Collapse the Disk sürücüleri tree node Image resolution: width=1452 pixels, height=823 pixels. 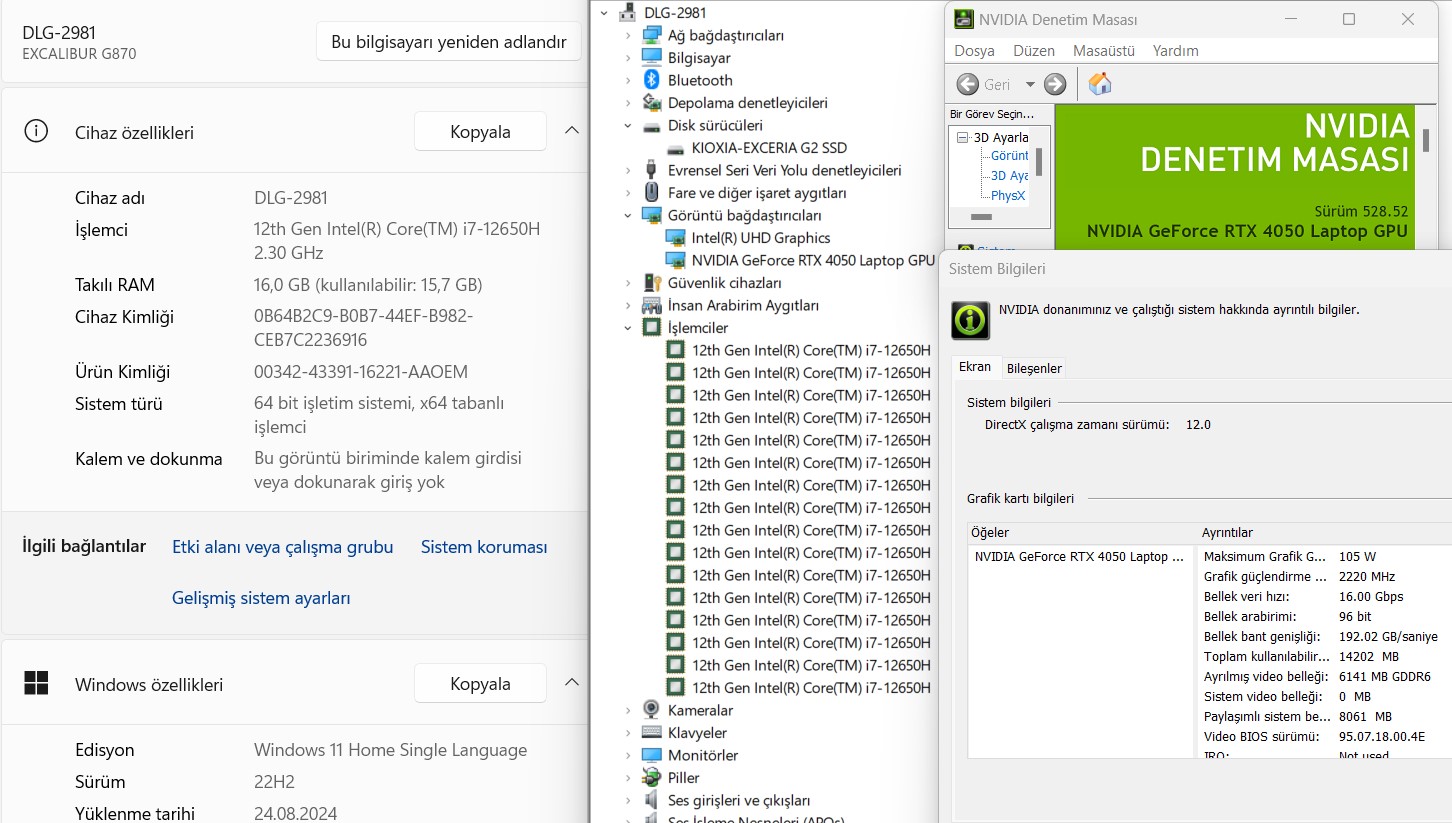click(x=628, y=126)
